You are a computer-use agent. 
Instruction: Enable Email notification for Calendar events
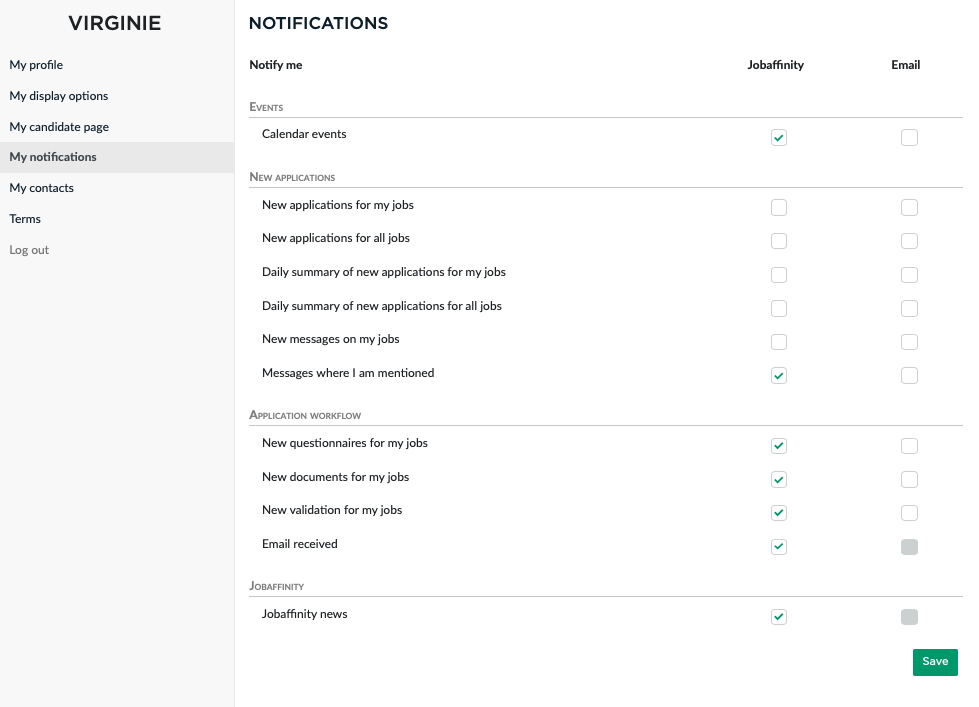coord(909,138)
